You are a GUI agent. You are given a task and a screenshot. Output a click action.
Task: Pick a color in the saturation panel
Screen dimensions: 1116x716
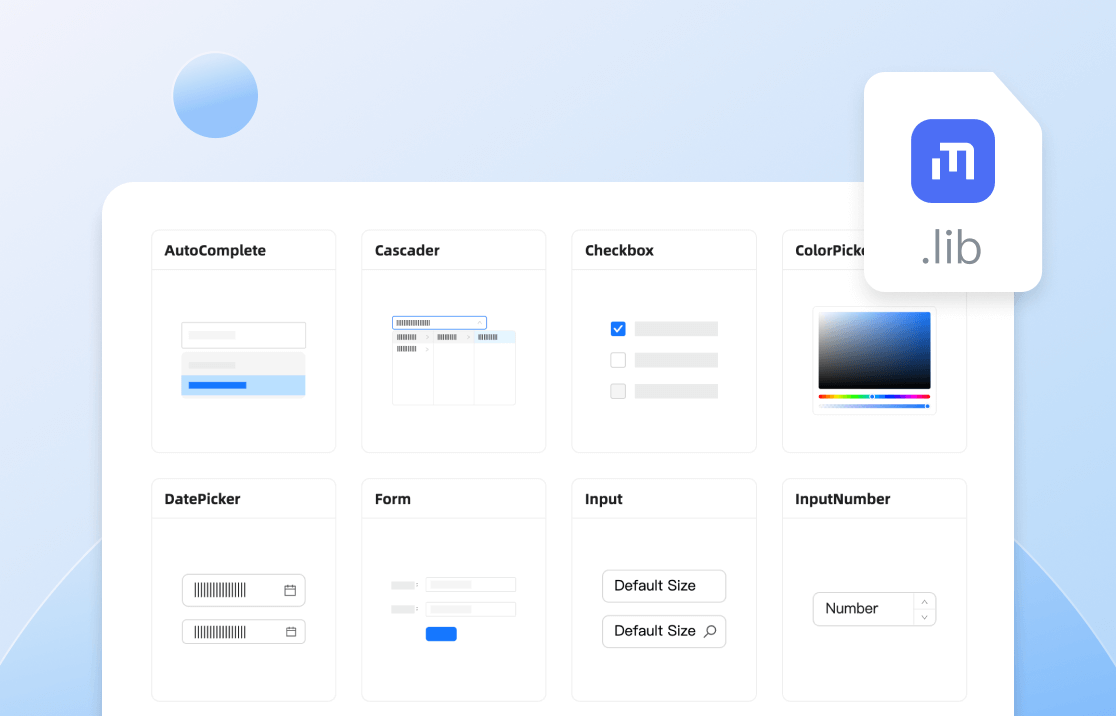click(874, 350)
